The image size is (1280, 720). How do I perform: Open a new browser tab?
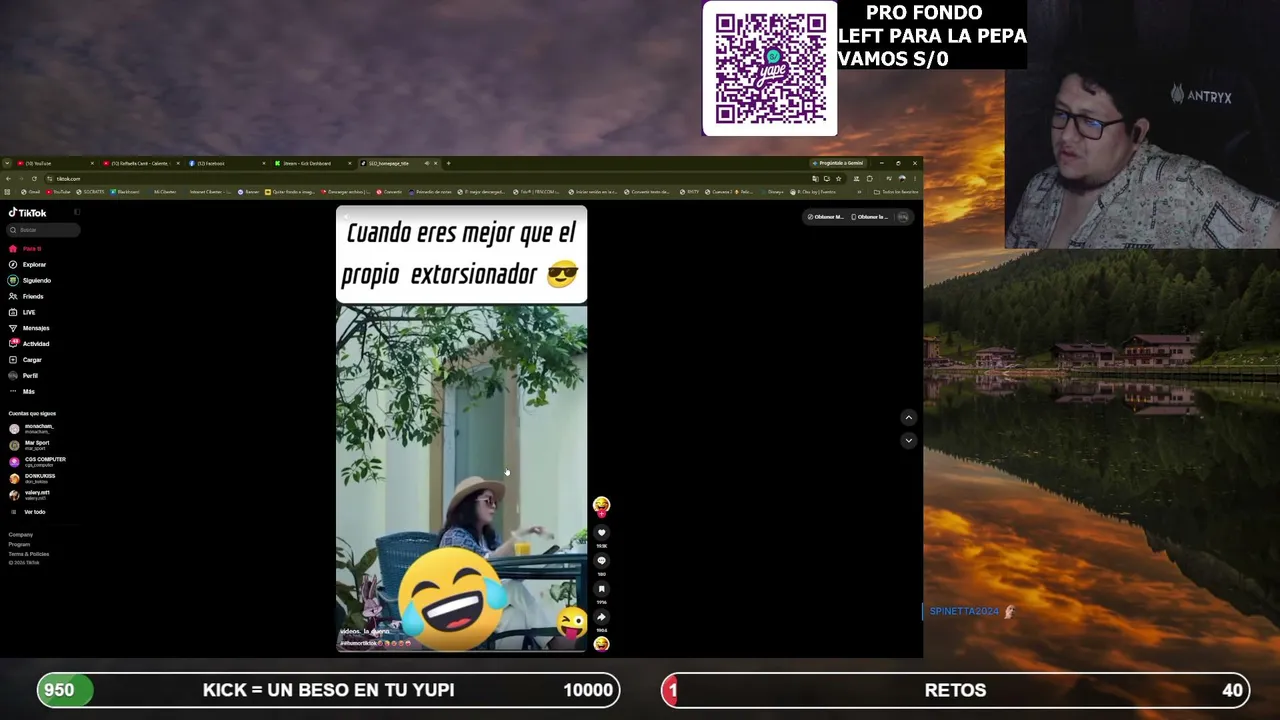click(x=448, y=163)
